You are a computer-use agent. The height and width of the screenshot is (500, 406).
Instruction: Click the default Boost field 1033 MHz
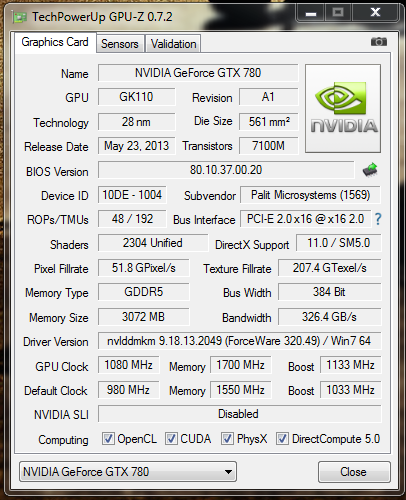(351, 390)
